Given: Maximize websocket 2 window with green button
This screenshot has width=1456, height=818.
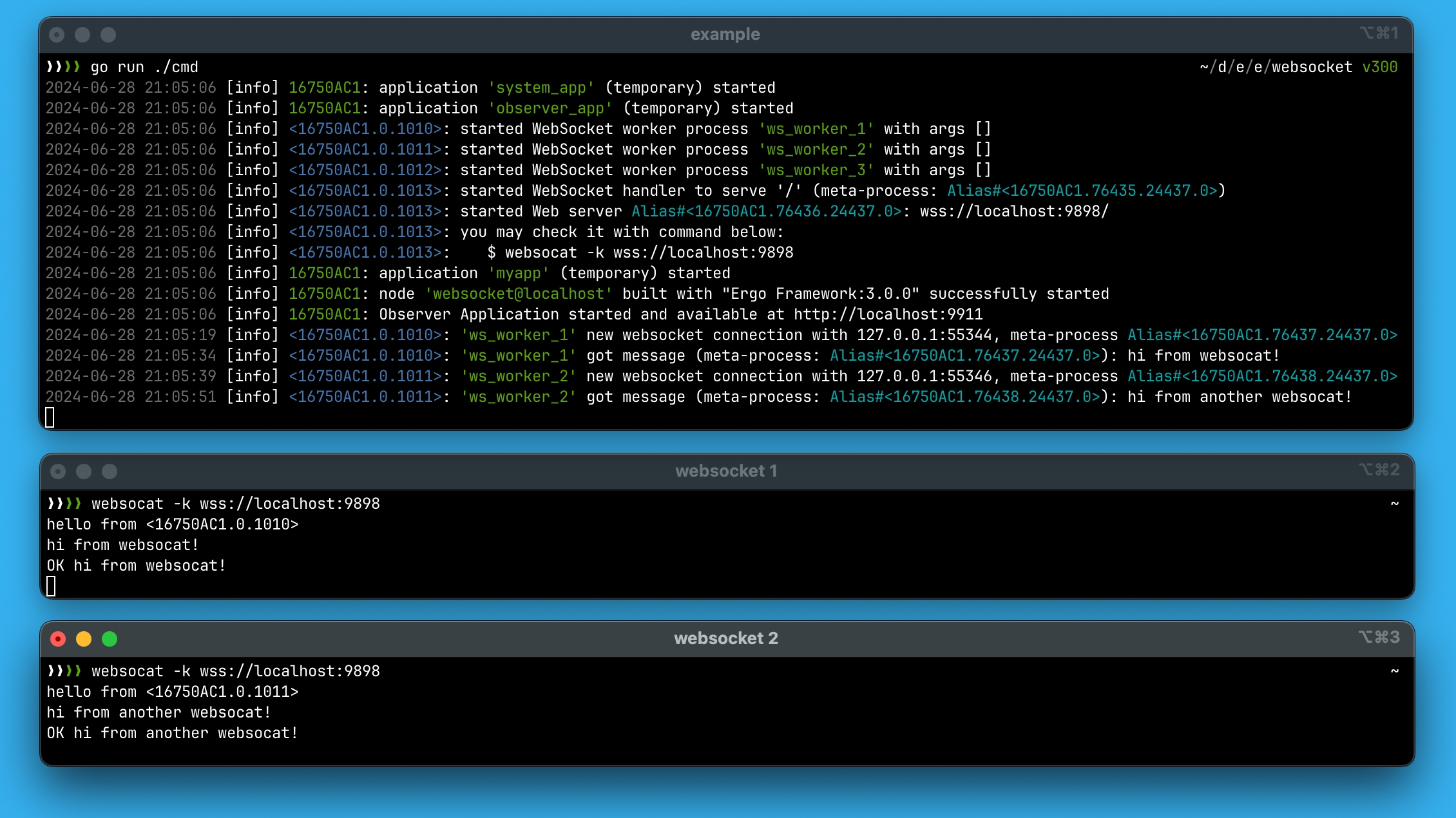Looking at the screenshot, I should pyautogui.click(x=110, y=639).
